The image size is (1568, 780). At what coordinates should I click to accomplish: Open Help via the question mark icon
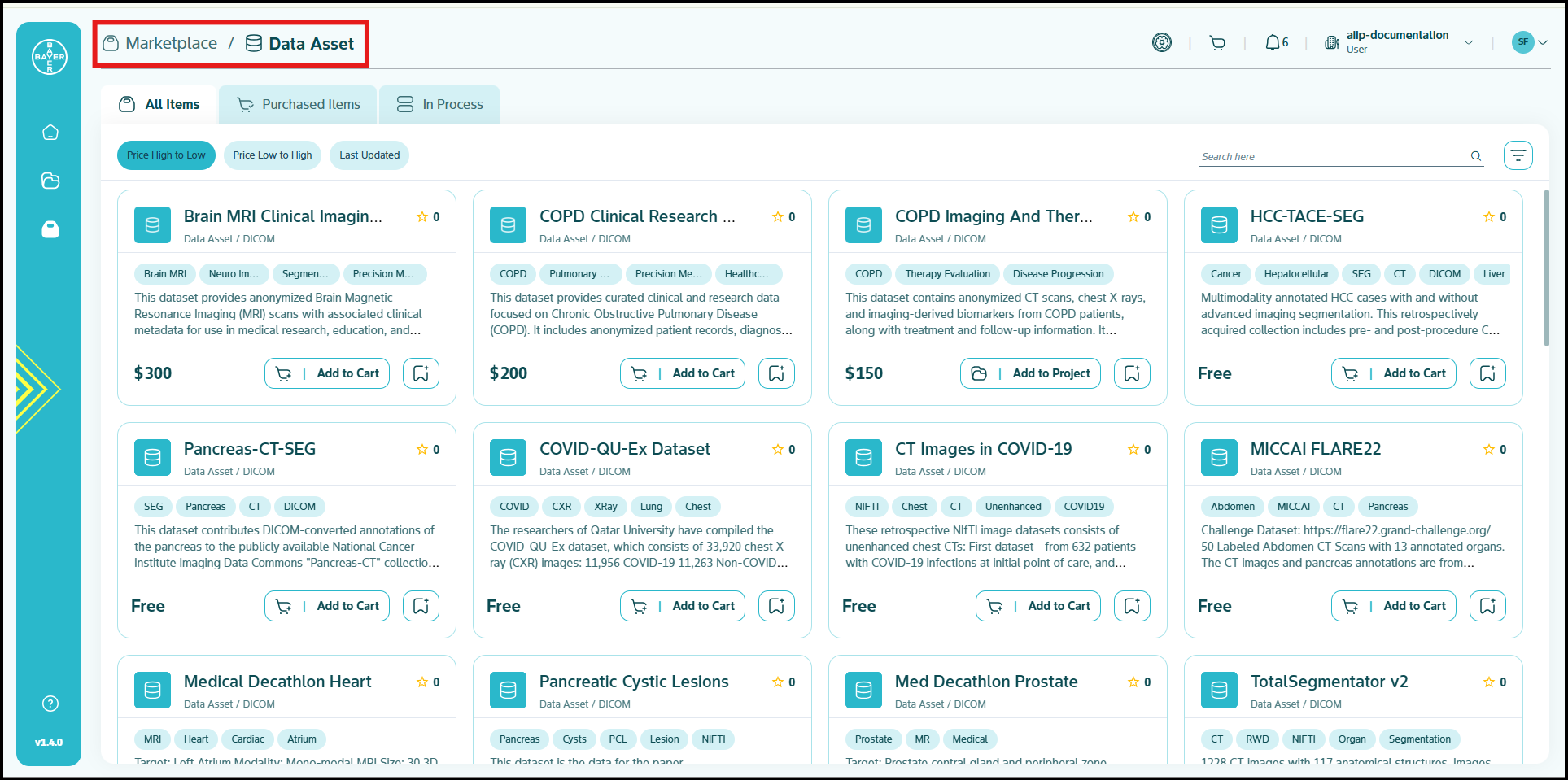click(x=50, y=704)
